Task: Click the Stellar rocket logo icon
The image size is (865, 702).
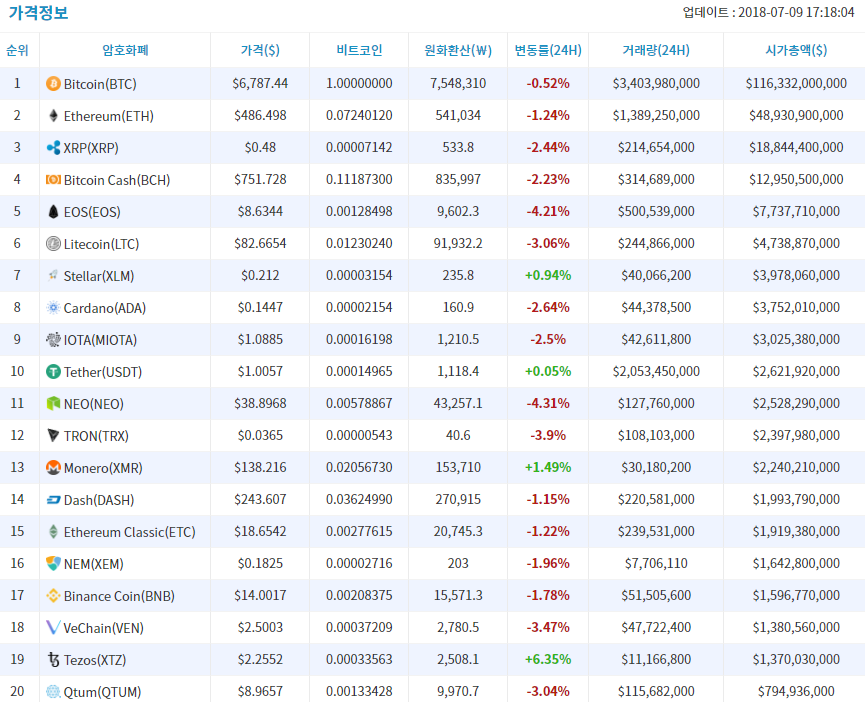Action: [53, 276]
